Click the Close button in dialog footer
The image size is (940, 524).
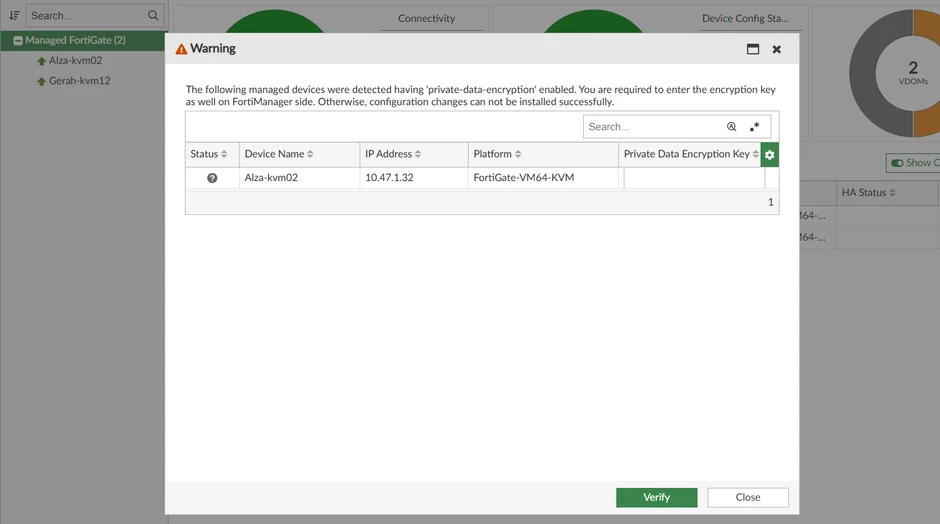[748, 497]
